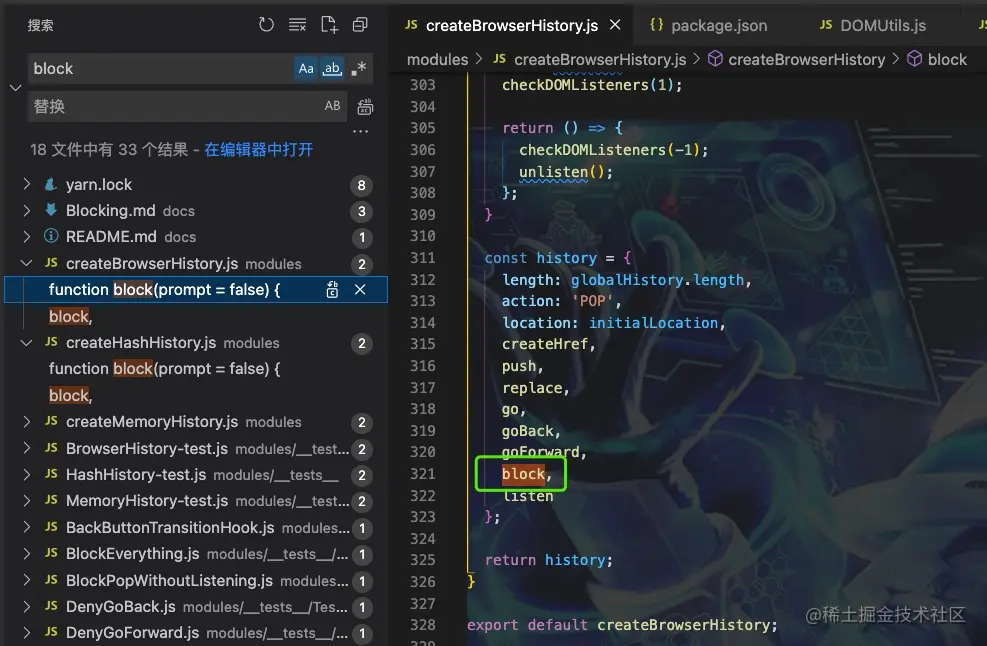The width and height of the screenshot is (987, 646).
Task: Expand README.md results
Action: point(26,237)
